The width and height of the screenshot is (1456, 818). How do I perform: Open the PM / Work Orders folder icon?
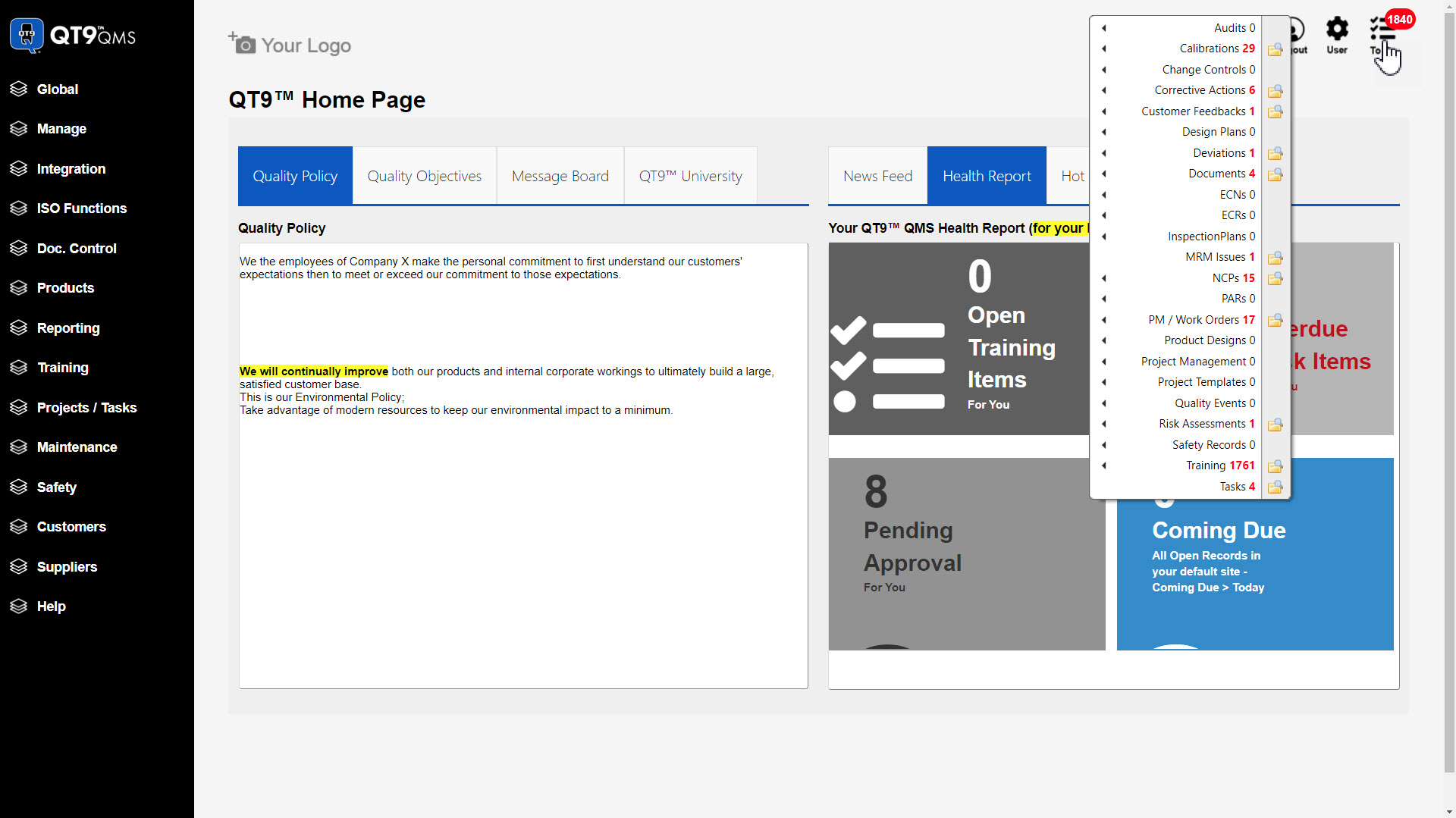point(1276,320)
